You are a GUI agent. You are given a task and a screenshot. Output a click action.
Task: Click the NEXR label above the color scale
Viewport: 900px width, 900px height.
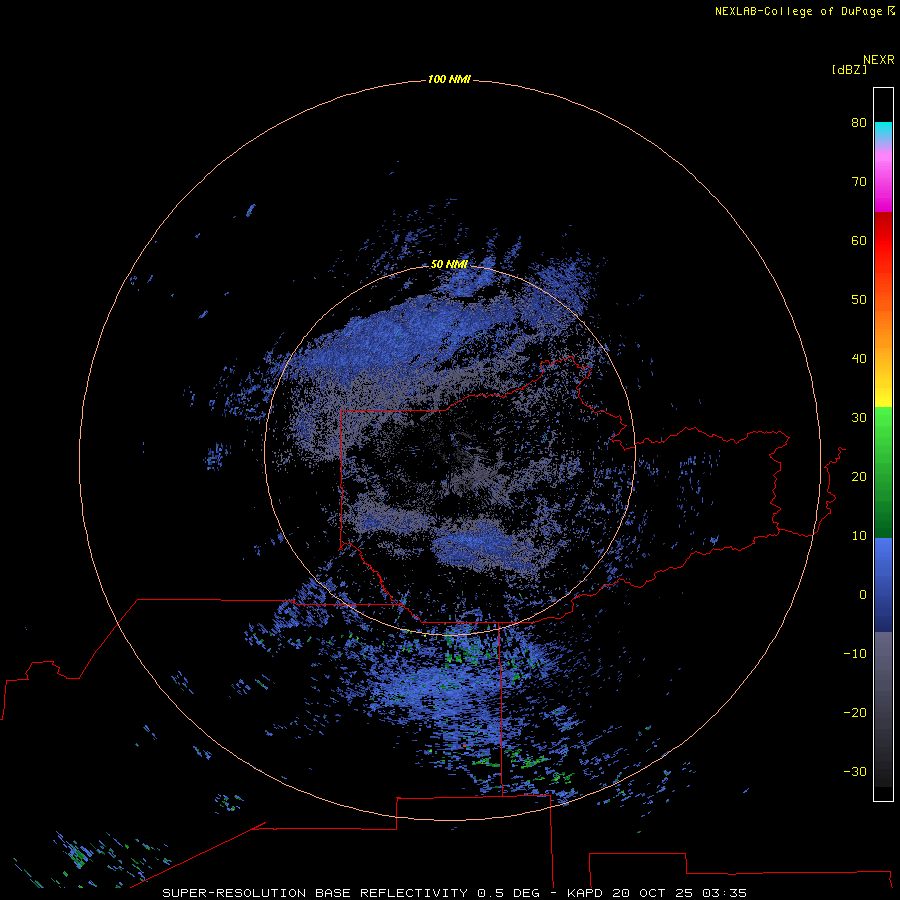point(879,60)
